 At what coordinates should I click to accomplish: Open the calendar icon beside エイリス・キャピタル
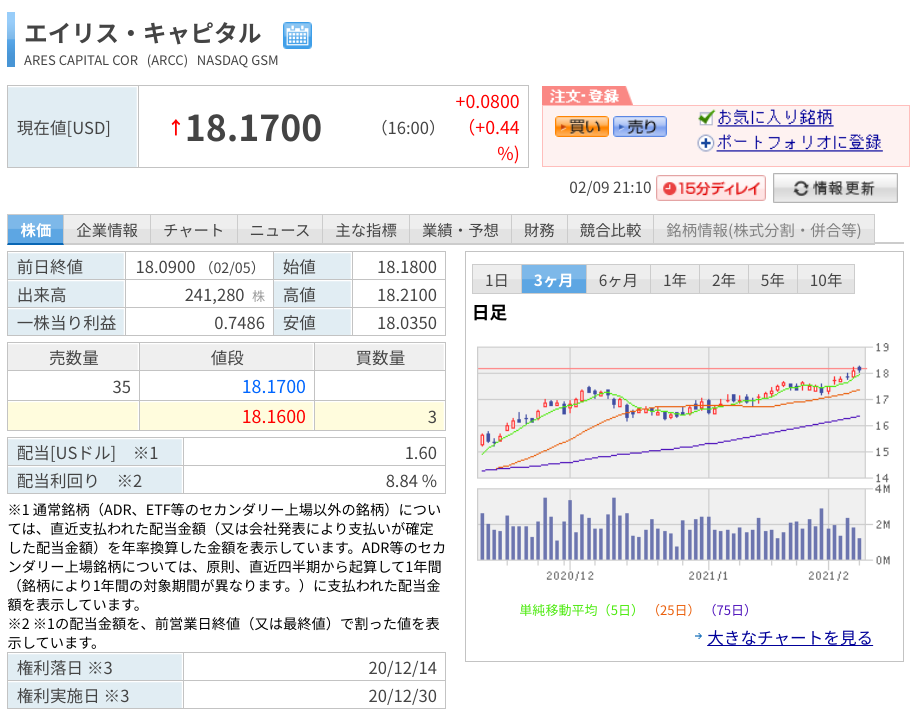point(297,35)
